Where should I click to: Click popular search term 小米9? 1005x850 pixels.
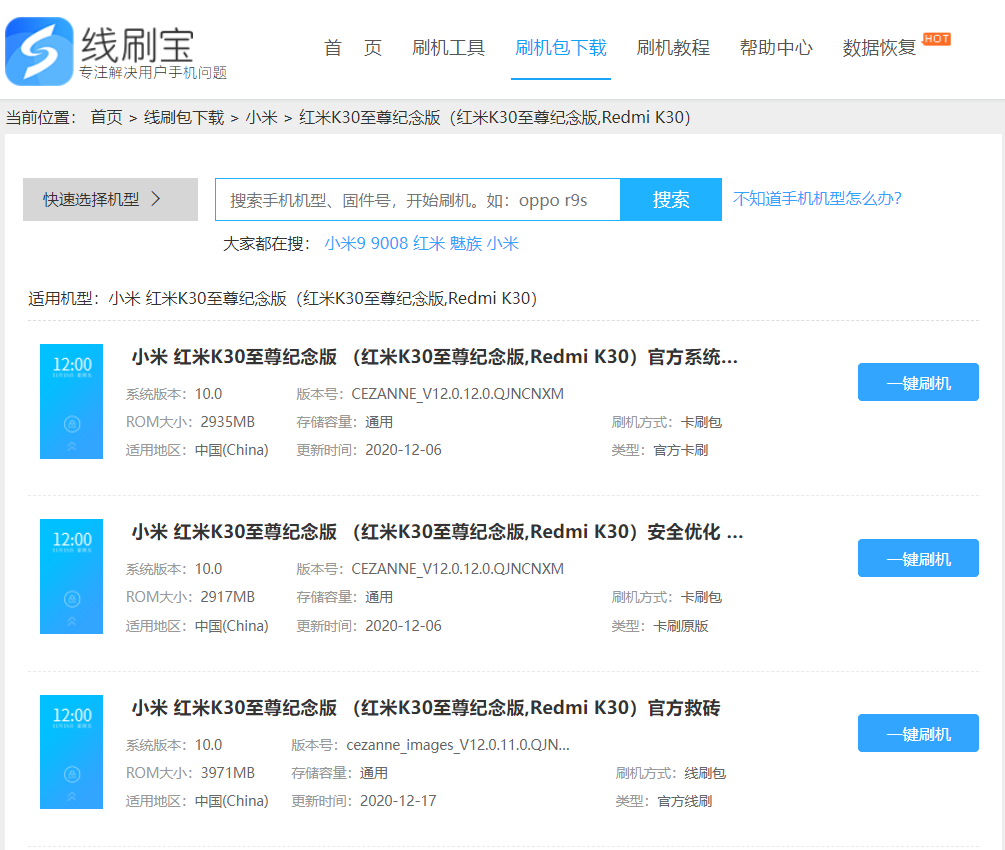[345, 244]
